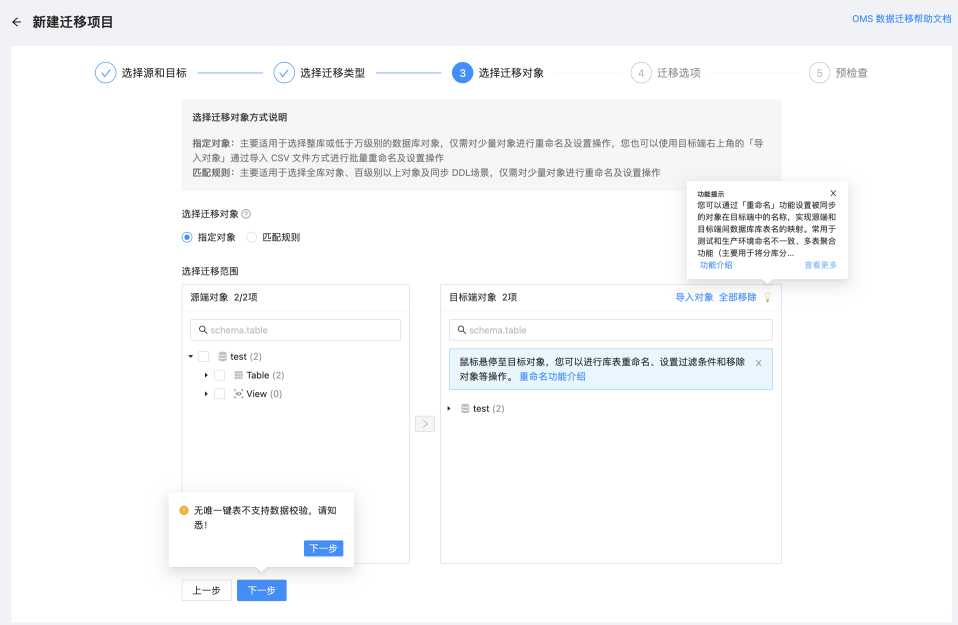Screen dimensions: 958x625
Task: Dismiss the blue rename hint banner
Action: pos(758,363)
